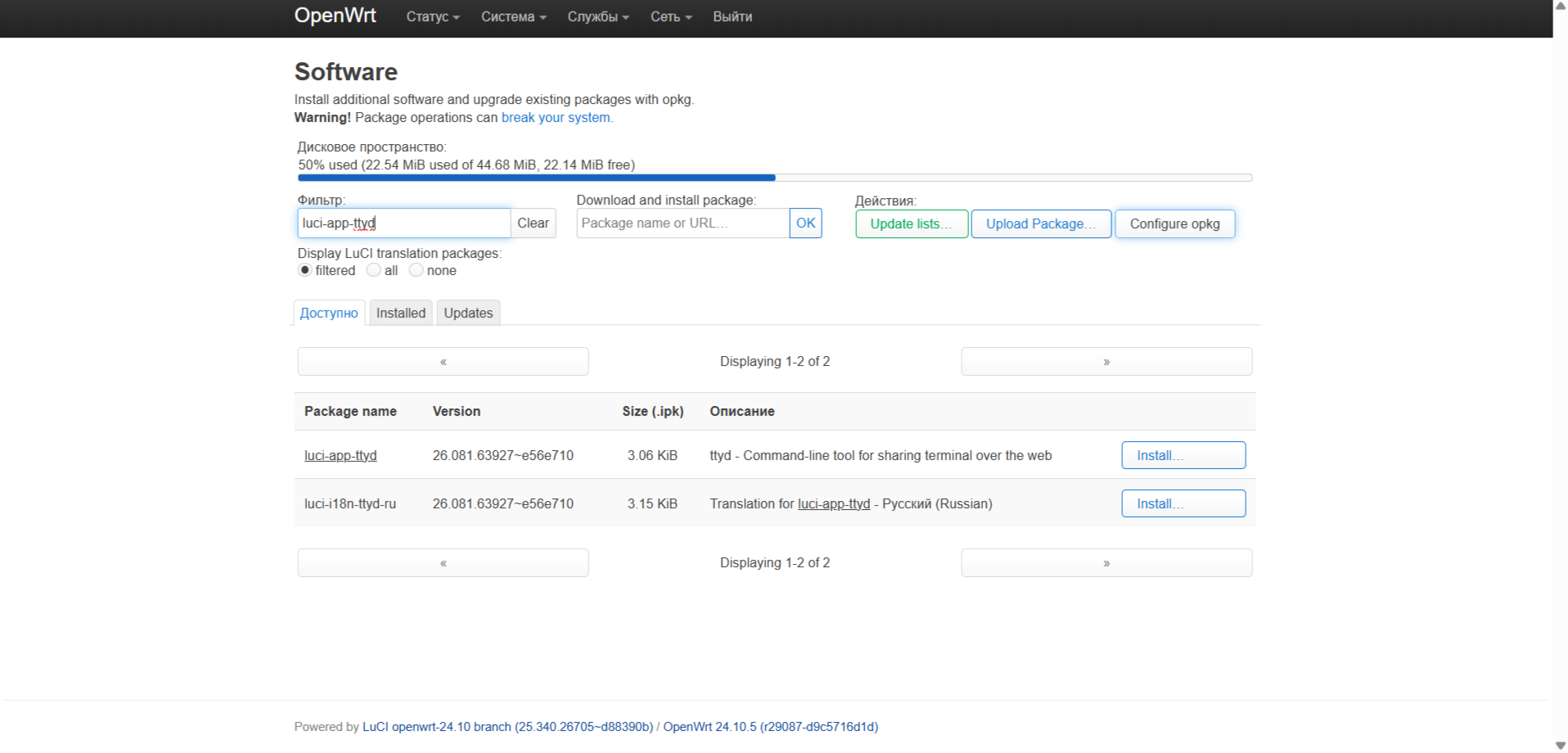The image size is (1568, 753).
Task: Open the Статус dropdown menu
Action: coord(433,16)
